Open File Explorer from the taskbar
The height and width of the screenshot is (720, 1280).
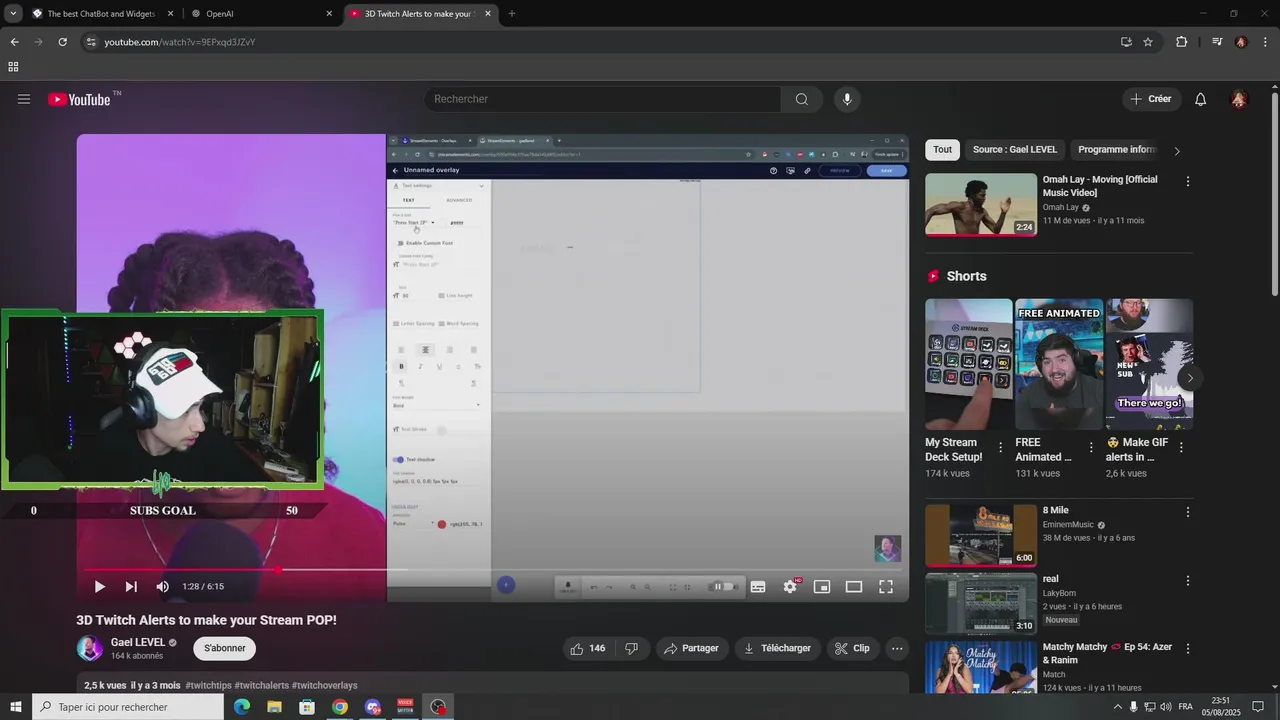(274, 707)
